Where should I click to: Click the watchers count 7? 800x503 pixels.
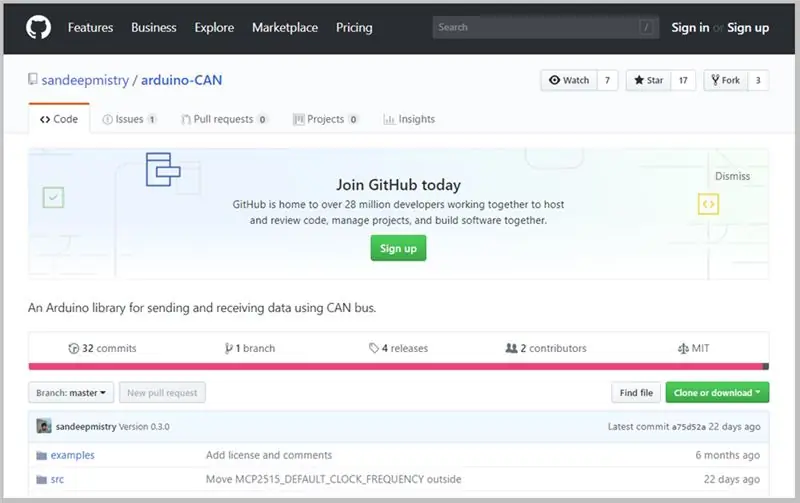(607, 80)
